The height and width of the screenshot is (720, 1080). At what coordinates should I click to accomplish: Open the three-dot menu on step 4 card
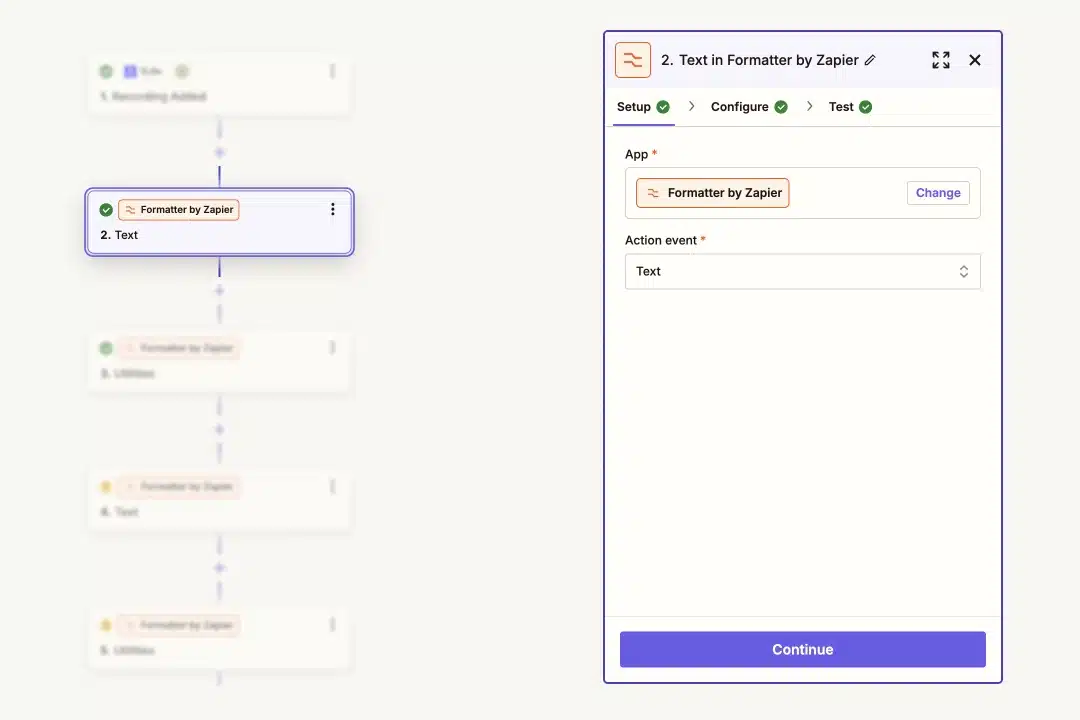[x=333, y=486]
